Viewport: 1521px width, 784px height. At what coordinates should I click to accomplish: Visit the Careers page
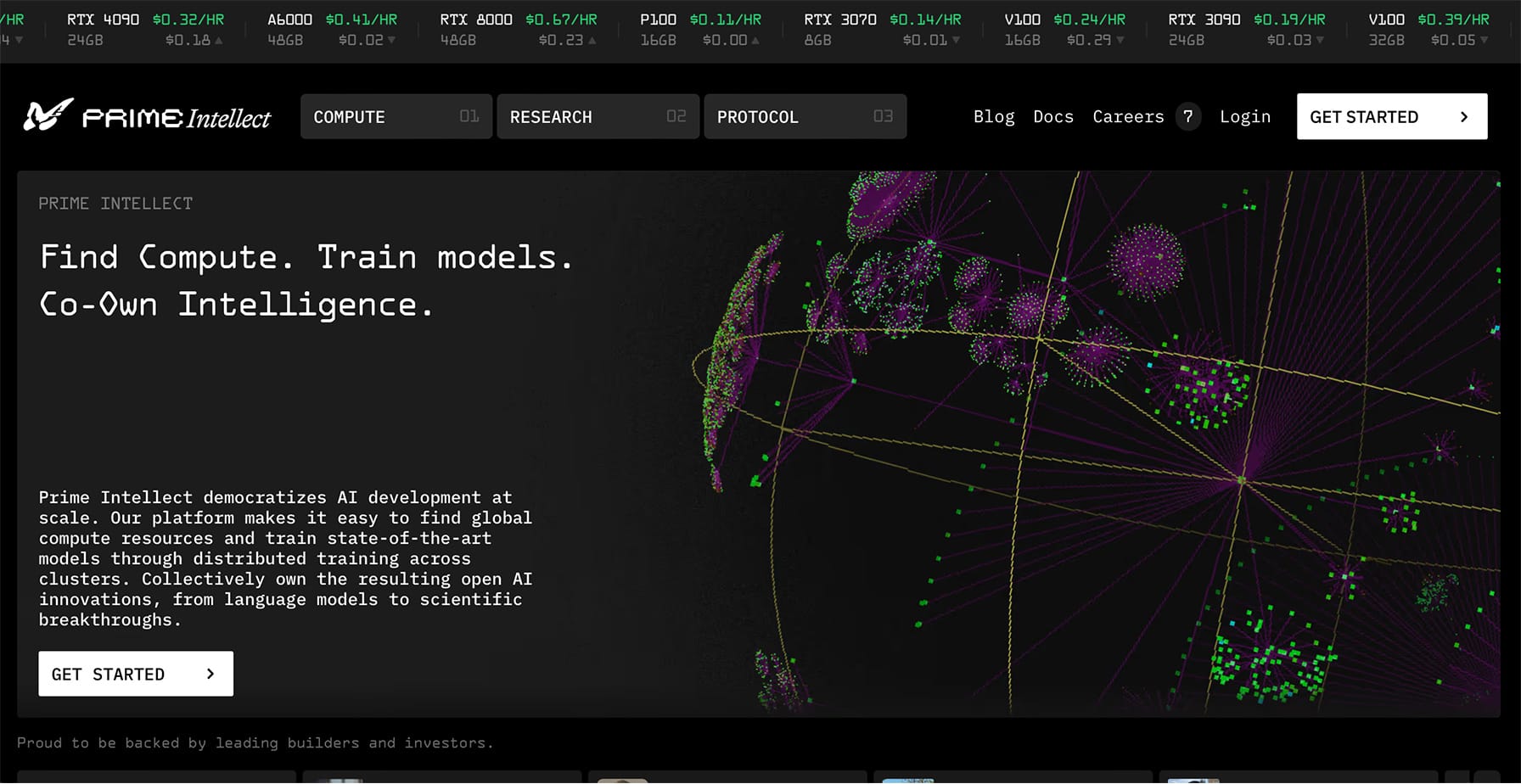pyautogui.click(x=1128, y=116)
